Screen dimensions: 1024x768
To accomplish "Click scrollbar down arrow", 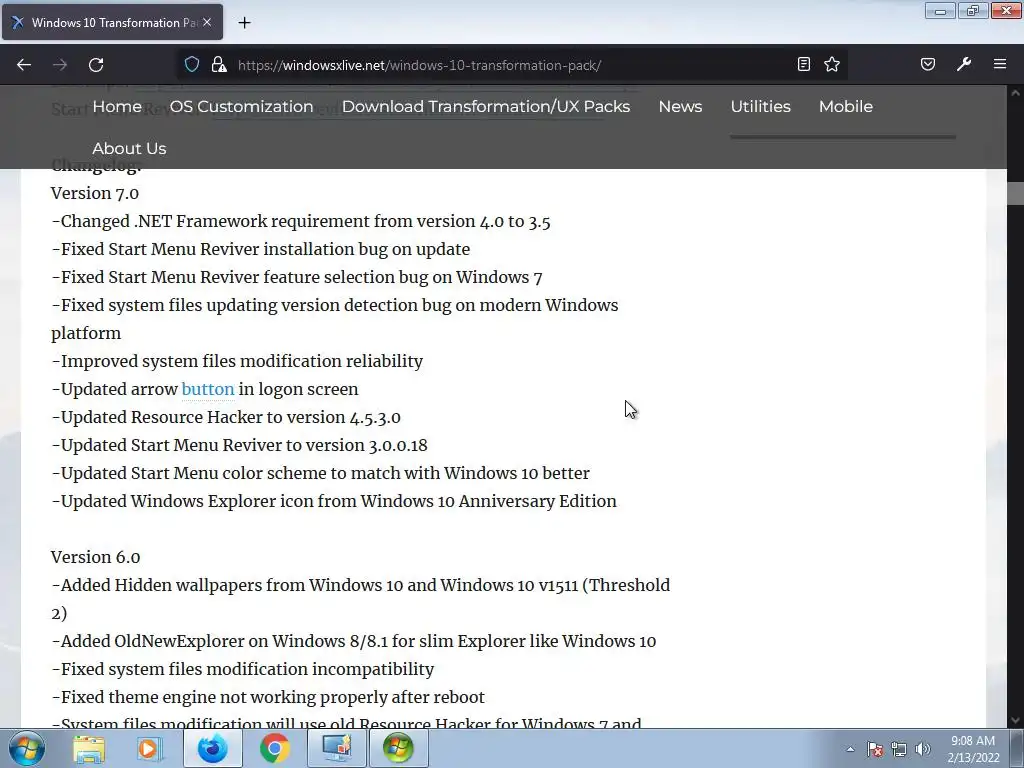I will tap(1015, 720).
